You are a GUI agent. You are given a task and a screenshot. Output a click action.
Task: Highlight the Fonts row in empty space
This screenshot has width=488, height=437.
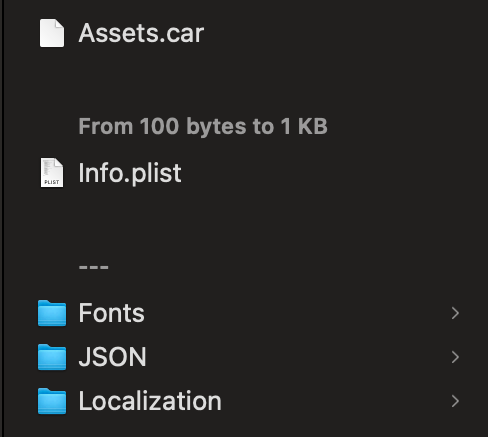coord(297,313)
